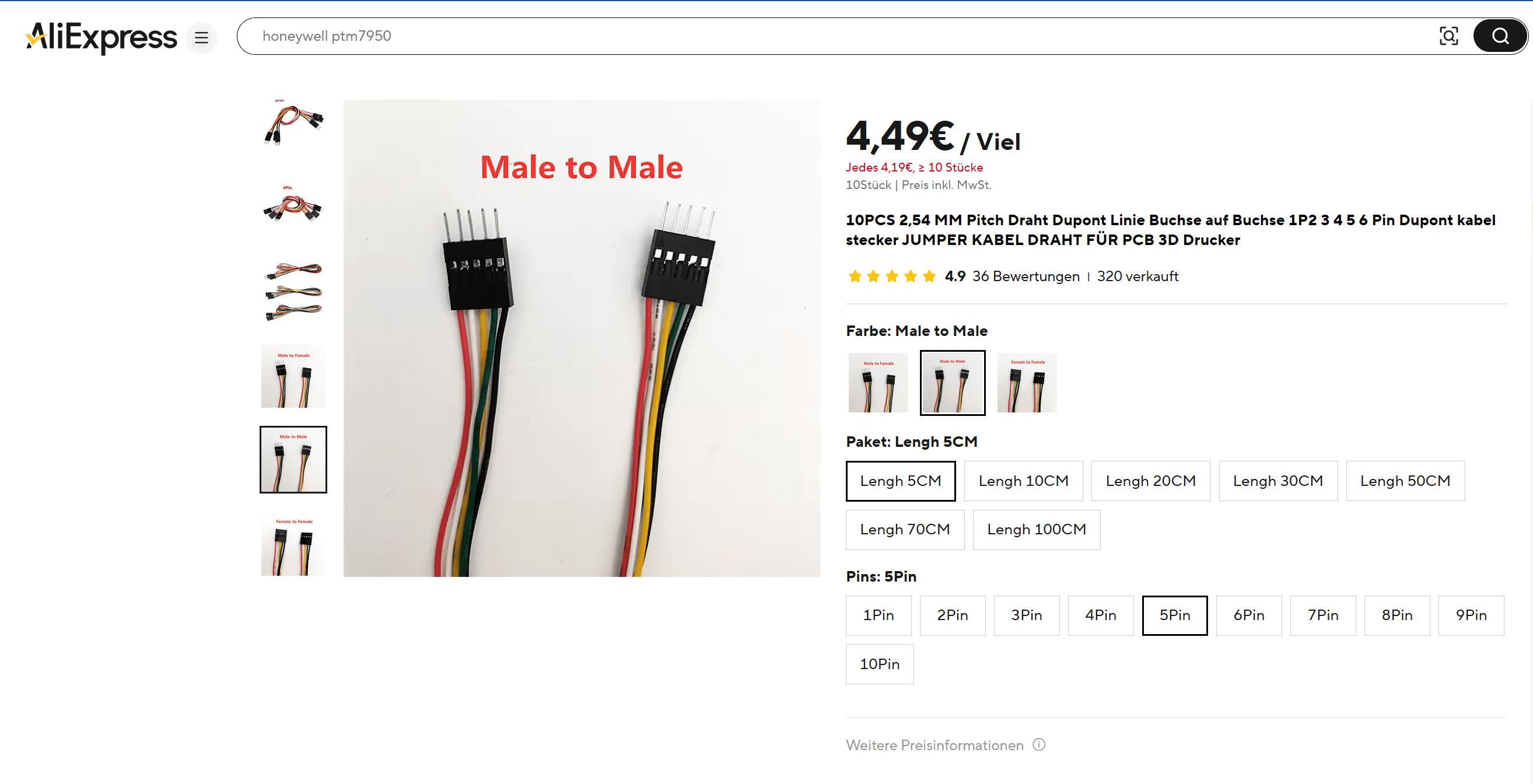The width and height of the screenshot is (1533, 784).
Task: Pick the 10Pin option
Action: tap(880, 664)
